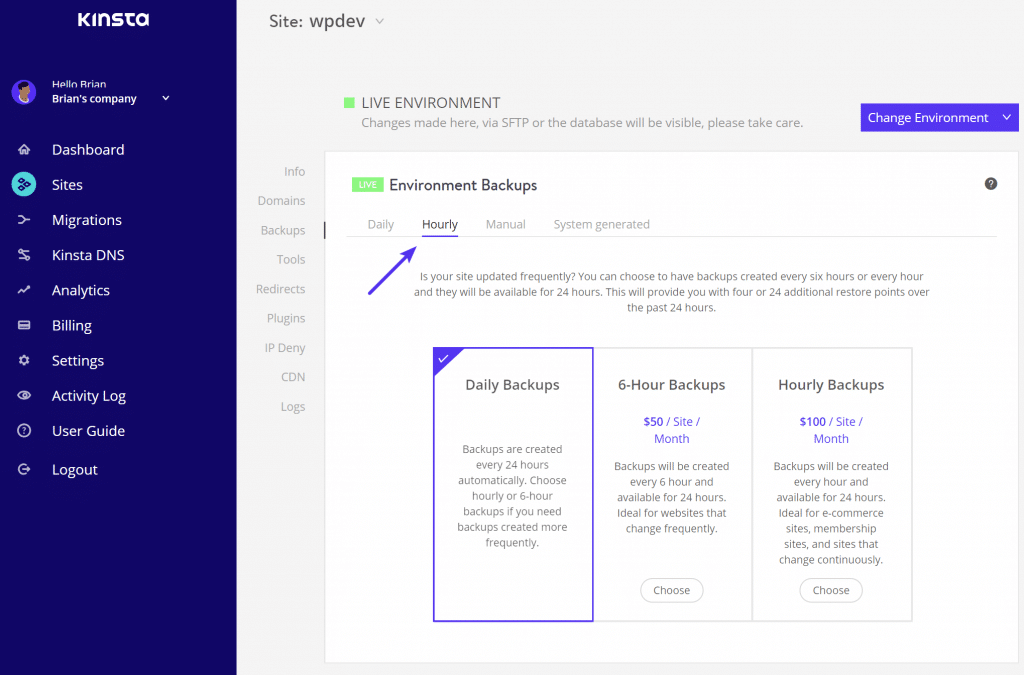
Task: Click the Activity Log eye icon
Action: coord(24,396)
